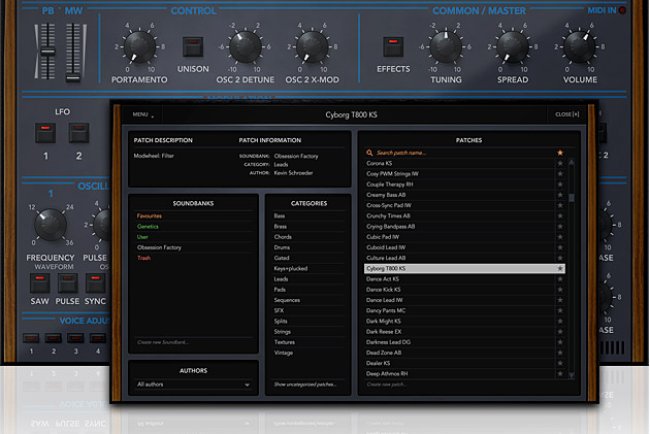Toggle LFO button 1
This screenshot has width=650, height=434.
coord(46,133)
